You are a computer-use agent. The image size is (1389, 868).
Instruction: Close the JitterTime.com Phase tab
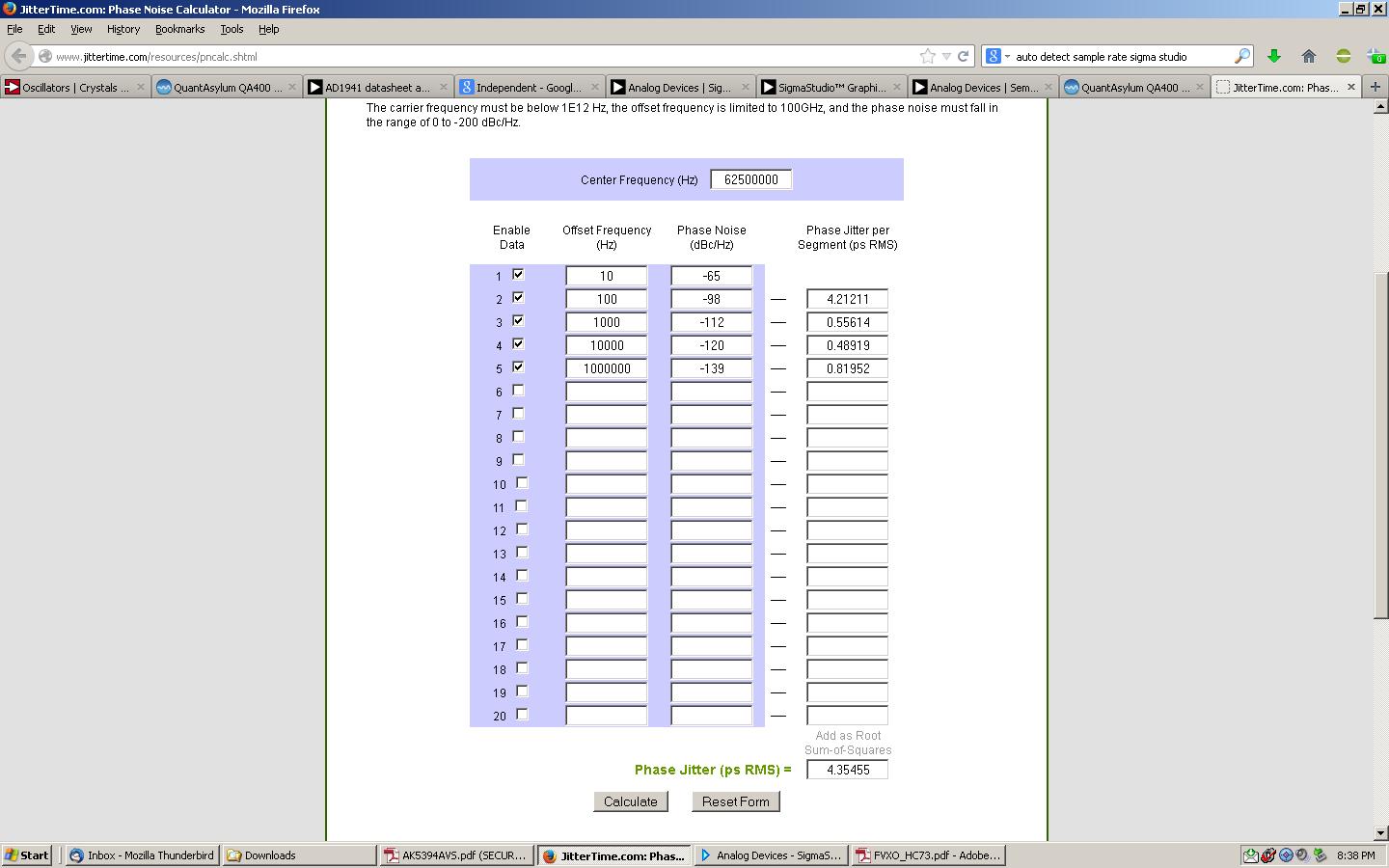[1351, 87]
